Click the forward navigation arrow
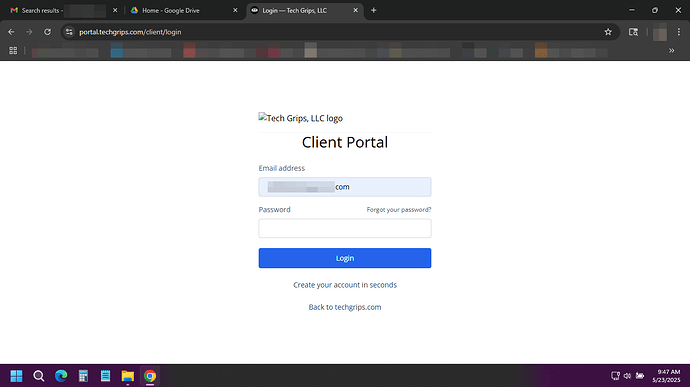Viewport: 690px width, 387px height. (29, 32)
